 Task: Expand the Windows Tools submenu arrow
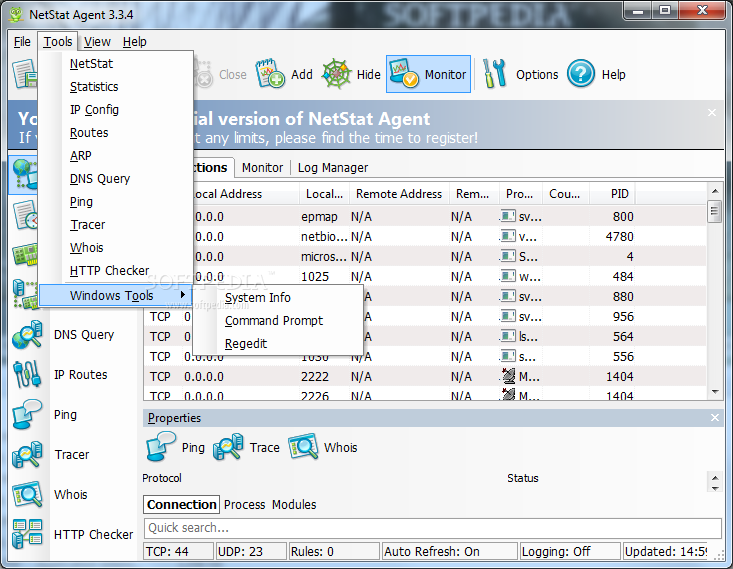[183, 295]
